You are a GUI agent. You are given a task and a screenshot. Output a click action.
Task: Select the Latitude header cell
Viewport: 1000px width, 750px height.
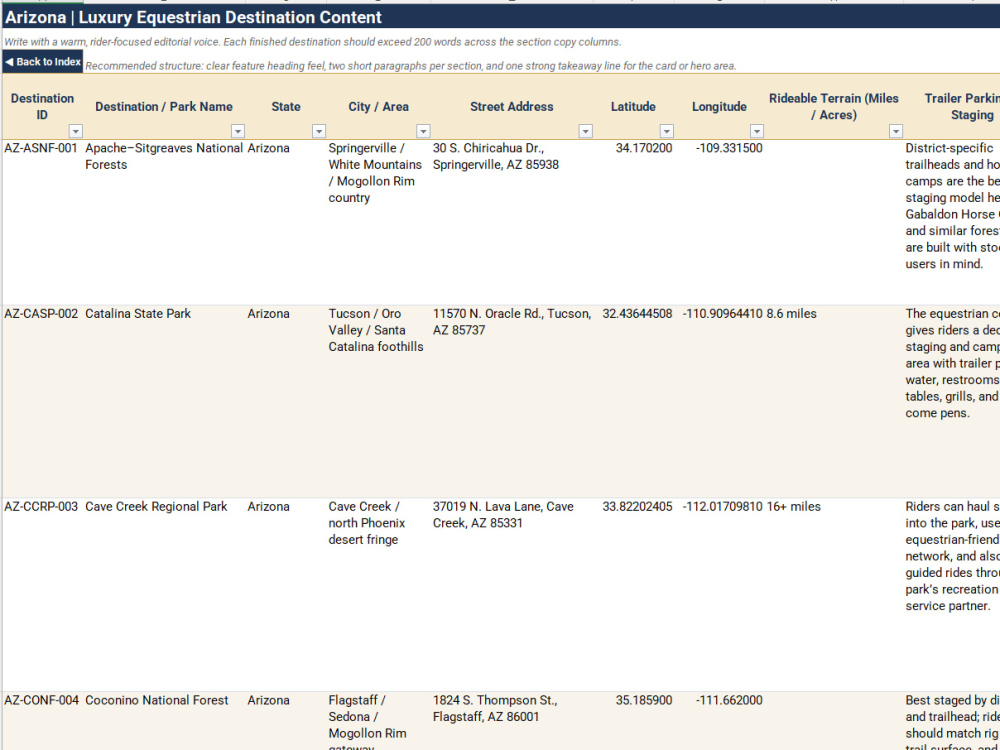(x=633, y=107)
